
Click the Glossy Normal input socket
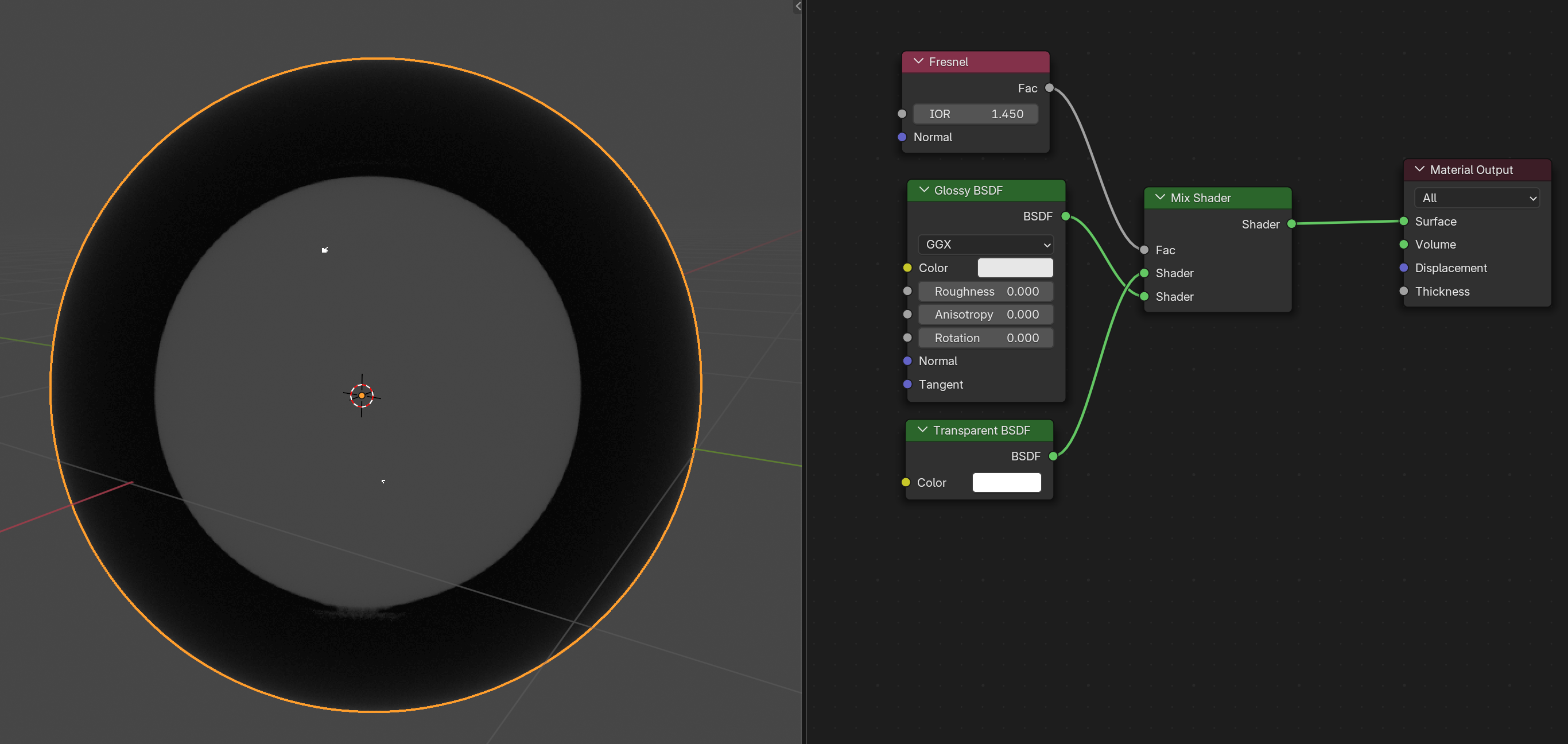pyautogui.click(x=907, y=361)
